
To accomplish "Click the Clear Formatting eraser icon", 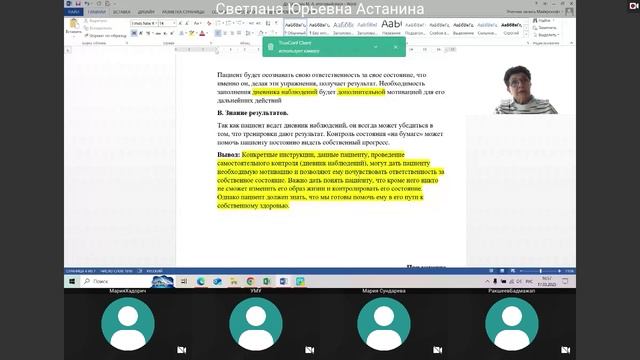I will tap(209, 23).
